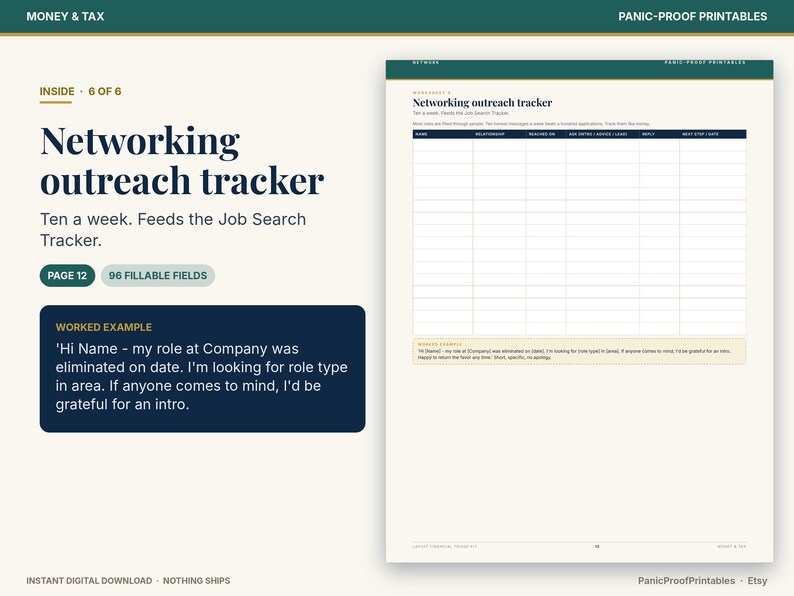This screenshot has width=794, height=596.
Task: Click NOTHING SHIPS in the footer
Action: [196, 581]
